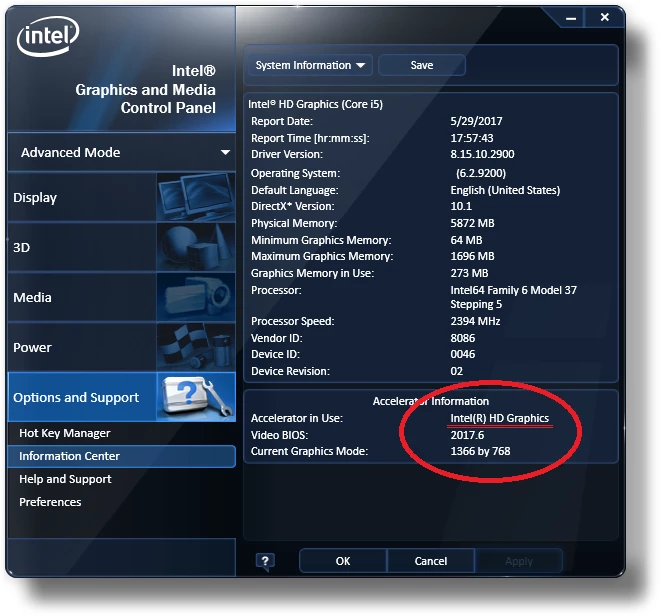661x616 pixels.
Task: Click the Intel logo
Action: [x=48, y=36]
